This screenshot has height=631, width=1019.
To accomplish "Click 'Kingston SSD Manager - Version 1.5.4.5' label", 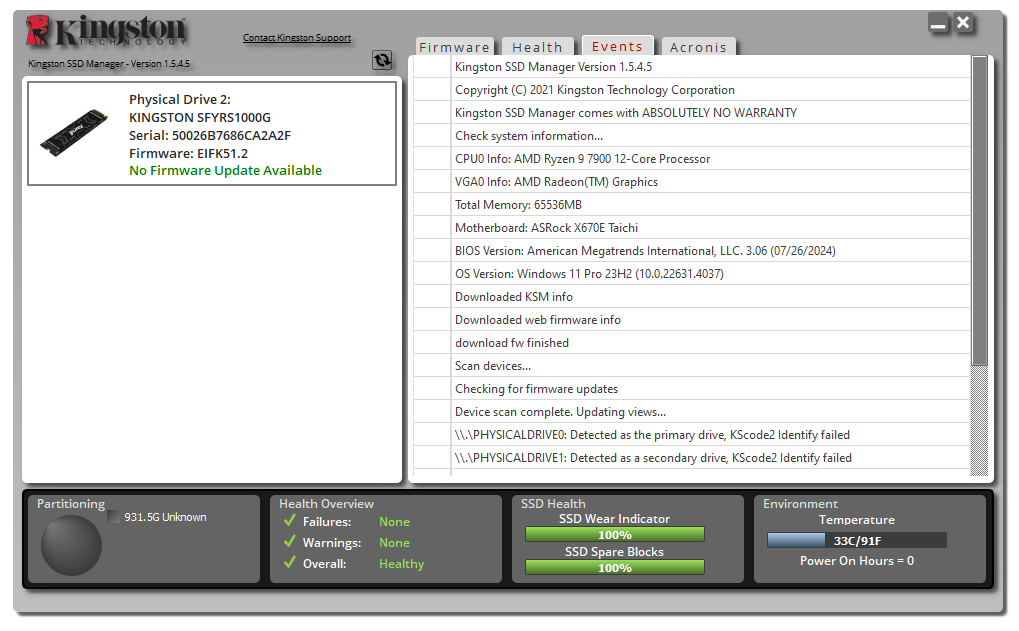I will [x=109, y=64].
